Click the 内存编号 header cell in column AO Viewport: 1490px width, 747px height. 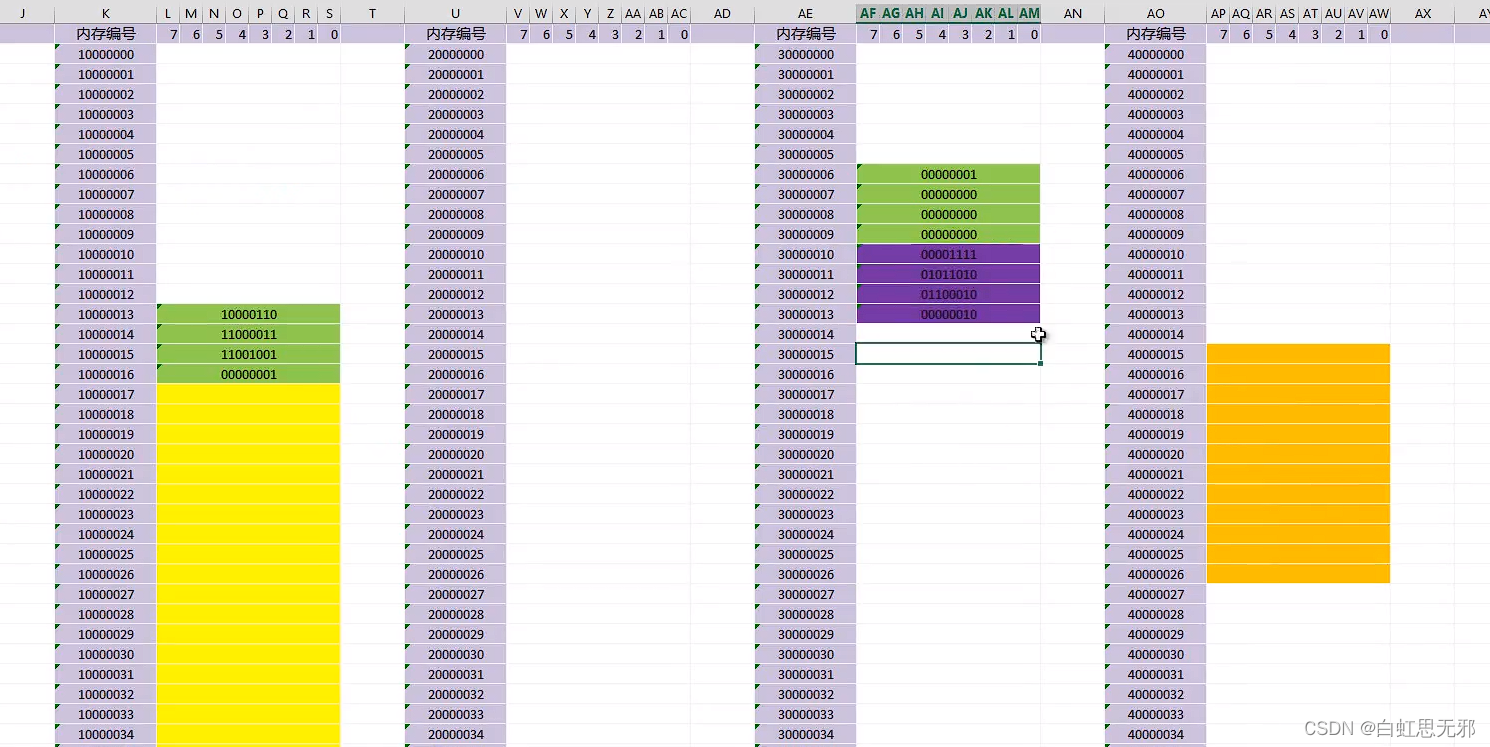pos(1156,34)
